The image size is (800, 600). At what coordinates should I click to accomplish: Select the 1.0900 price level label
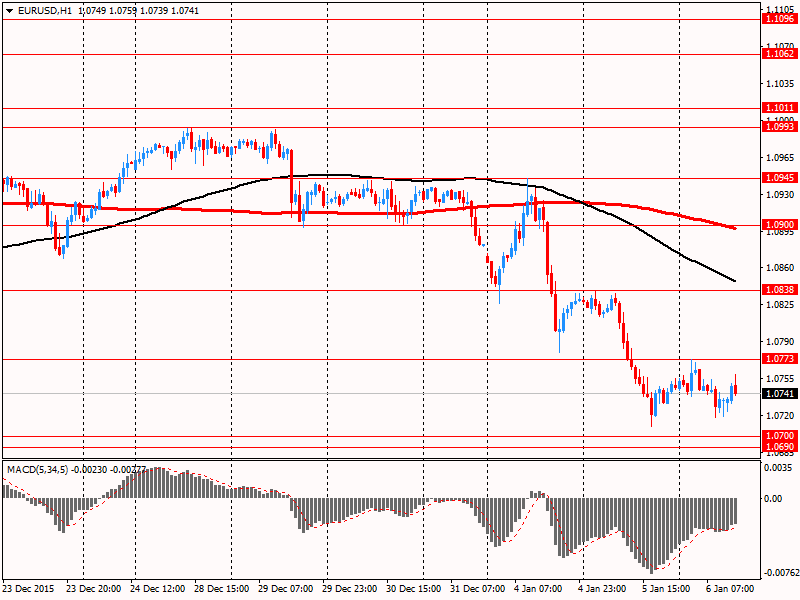pos(779,224)
